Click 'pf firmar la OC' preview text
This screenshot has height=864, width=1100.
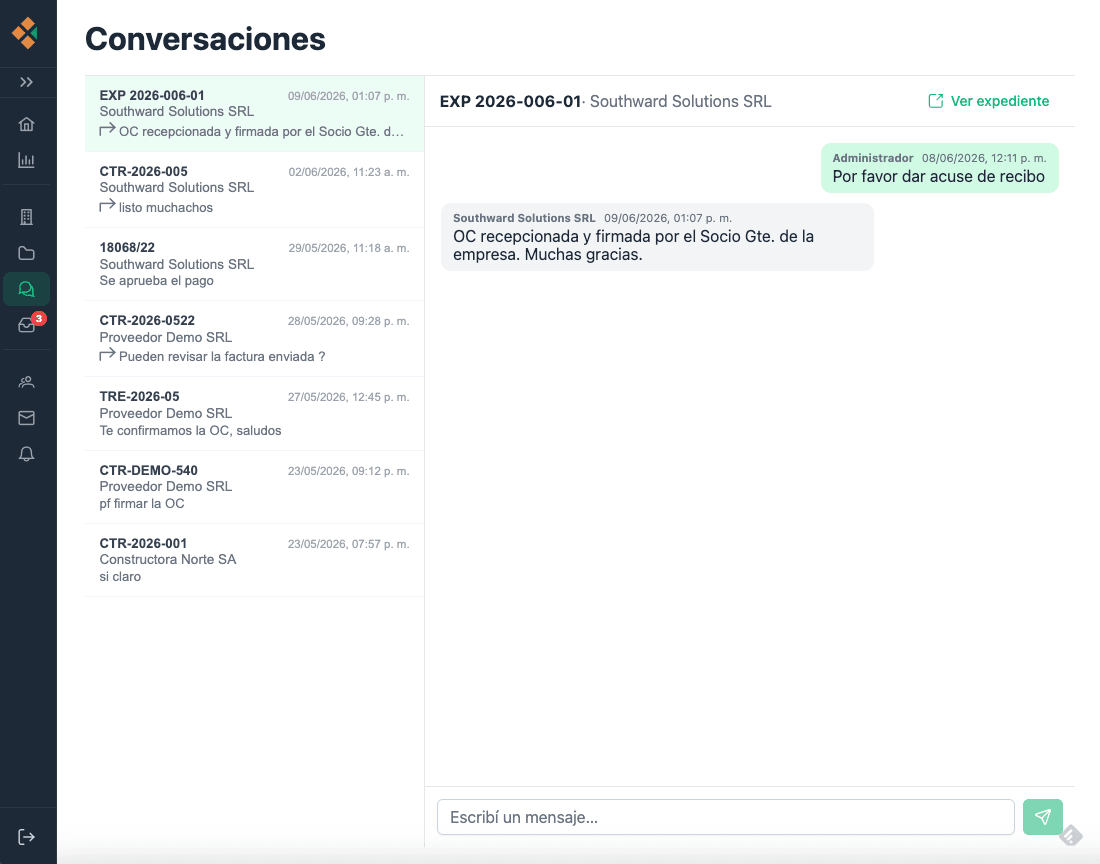point(142,504)
